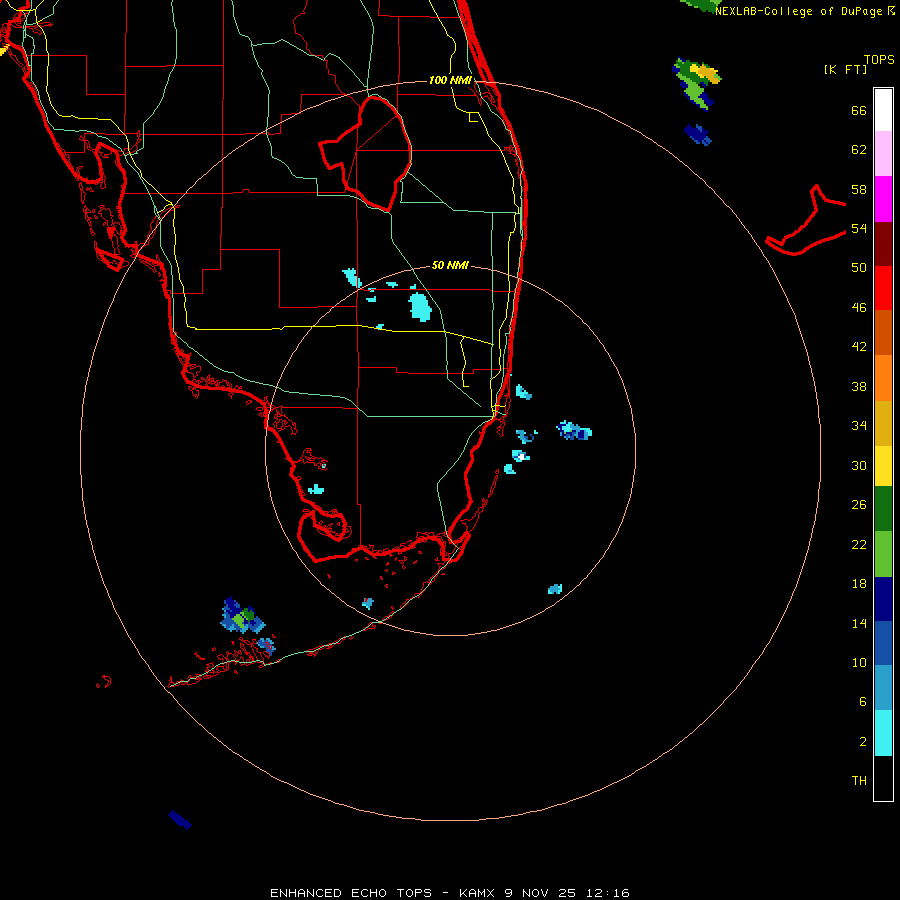Click the 50 legend value

[x=859, y=268]
